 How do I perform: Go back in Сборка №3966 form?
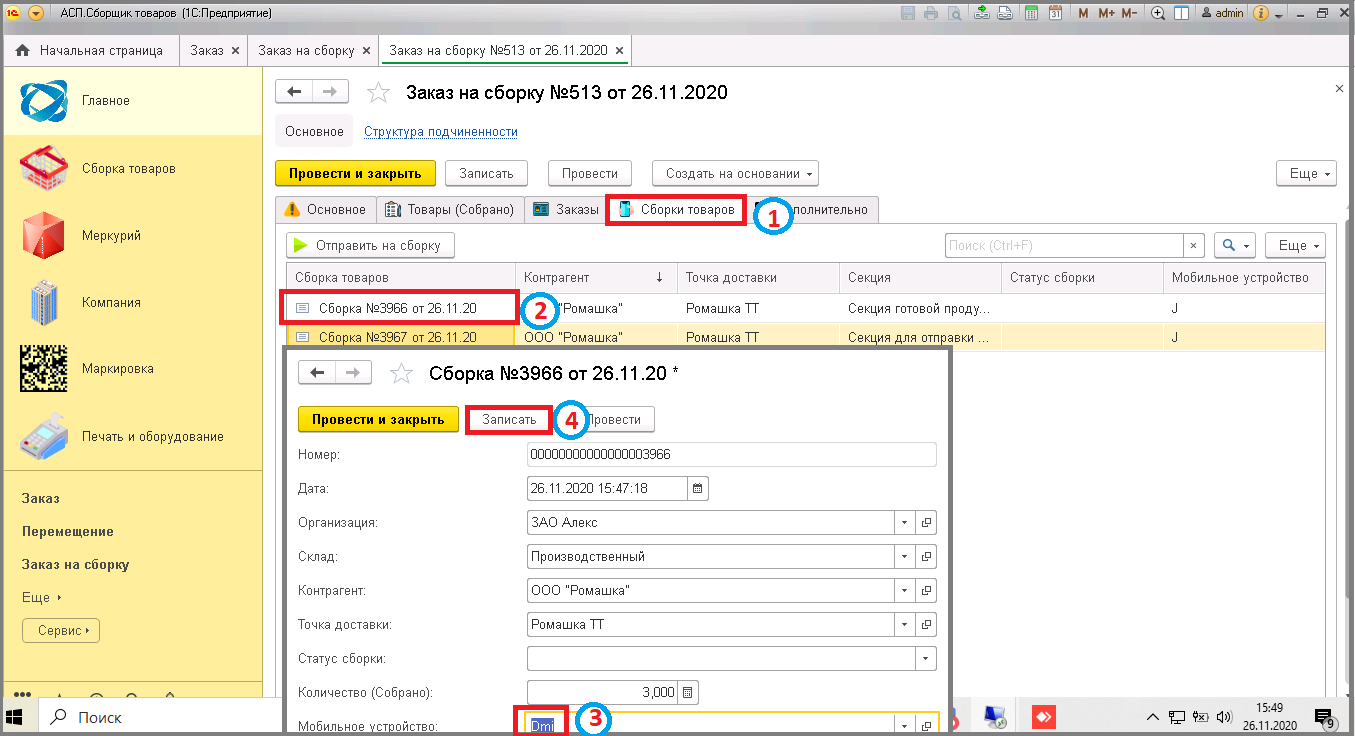317,373
